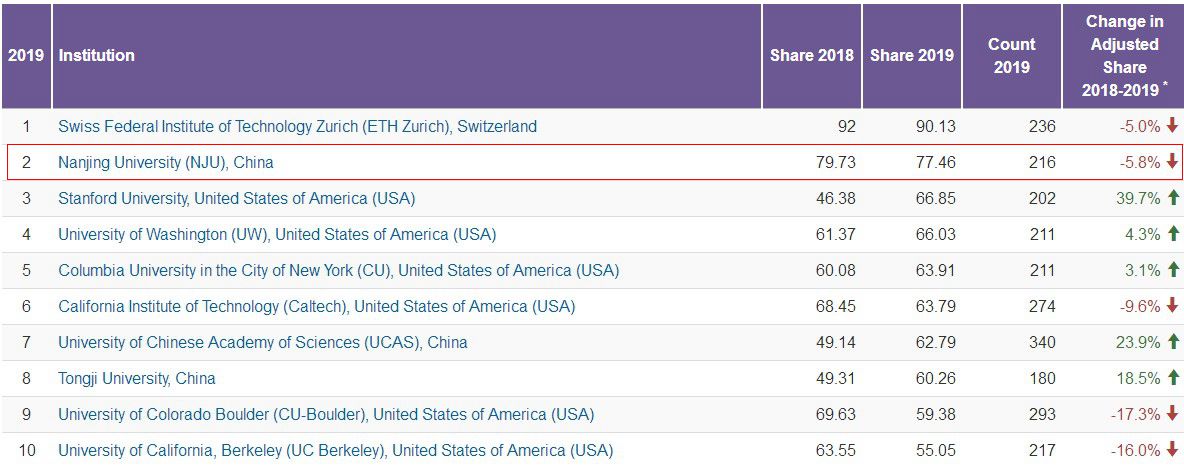This screenshot has width=1184, height=468.
Task: Click the Institution column header
Action: coord(97,55)
